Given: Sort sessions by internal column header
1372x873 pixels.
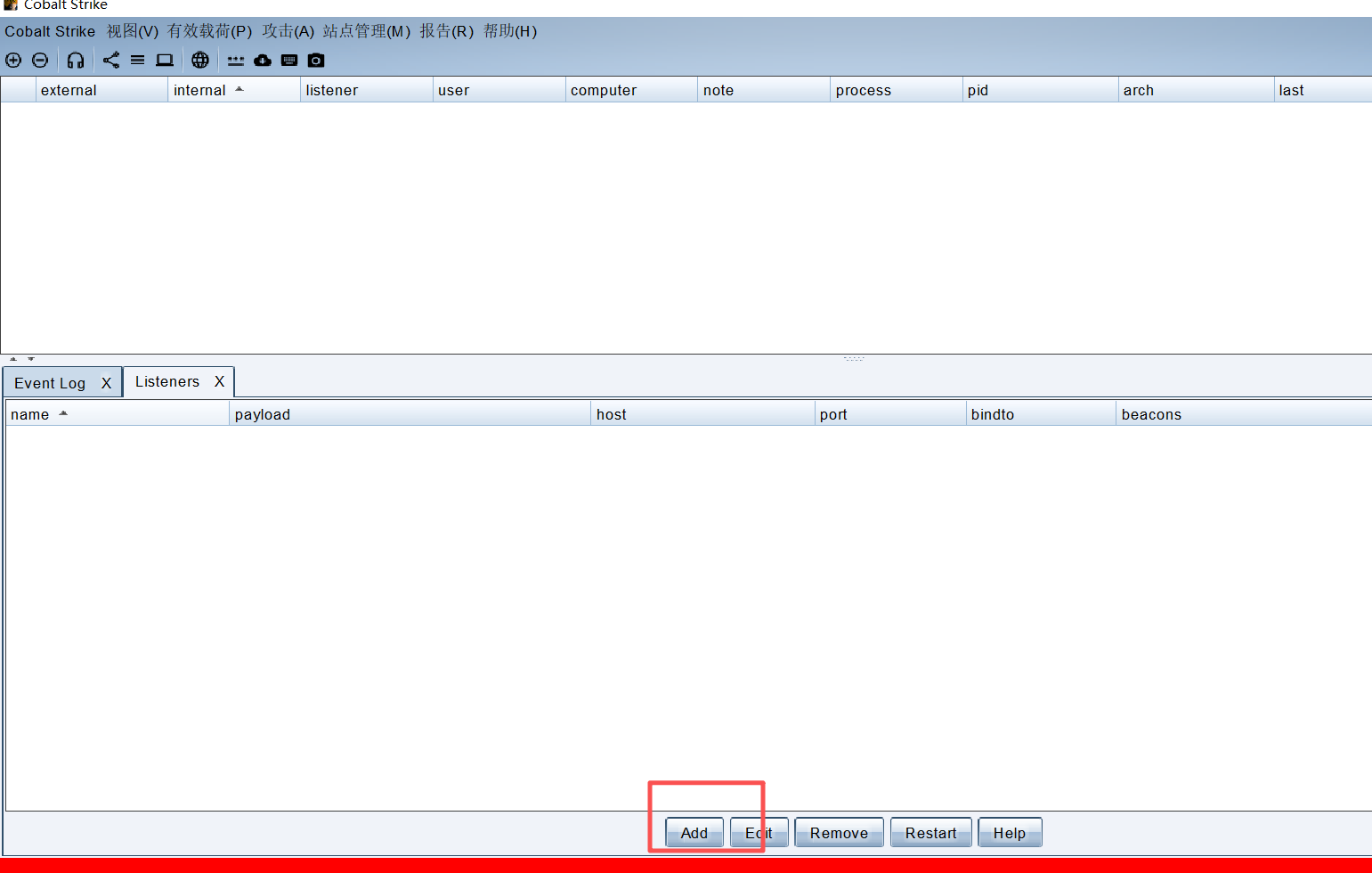Looking at the screenshot, I should pos(234,90).
